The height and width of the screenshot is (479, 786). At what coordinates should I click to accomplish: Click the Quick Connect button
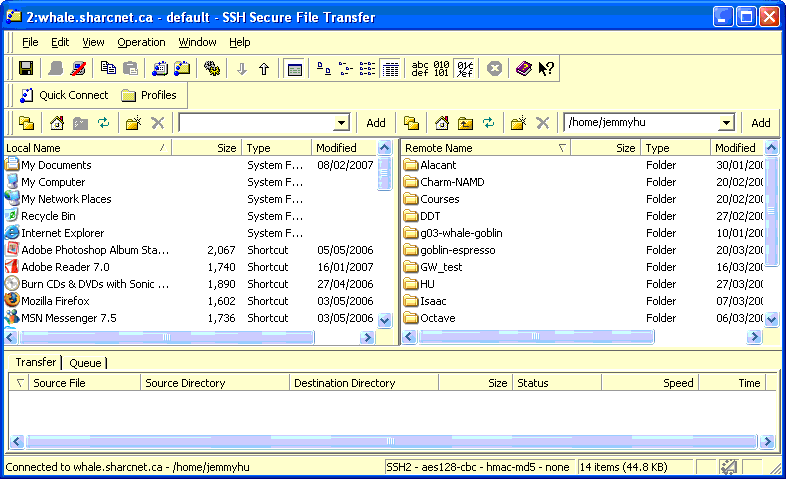pos(64,96)
